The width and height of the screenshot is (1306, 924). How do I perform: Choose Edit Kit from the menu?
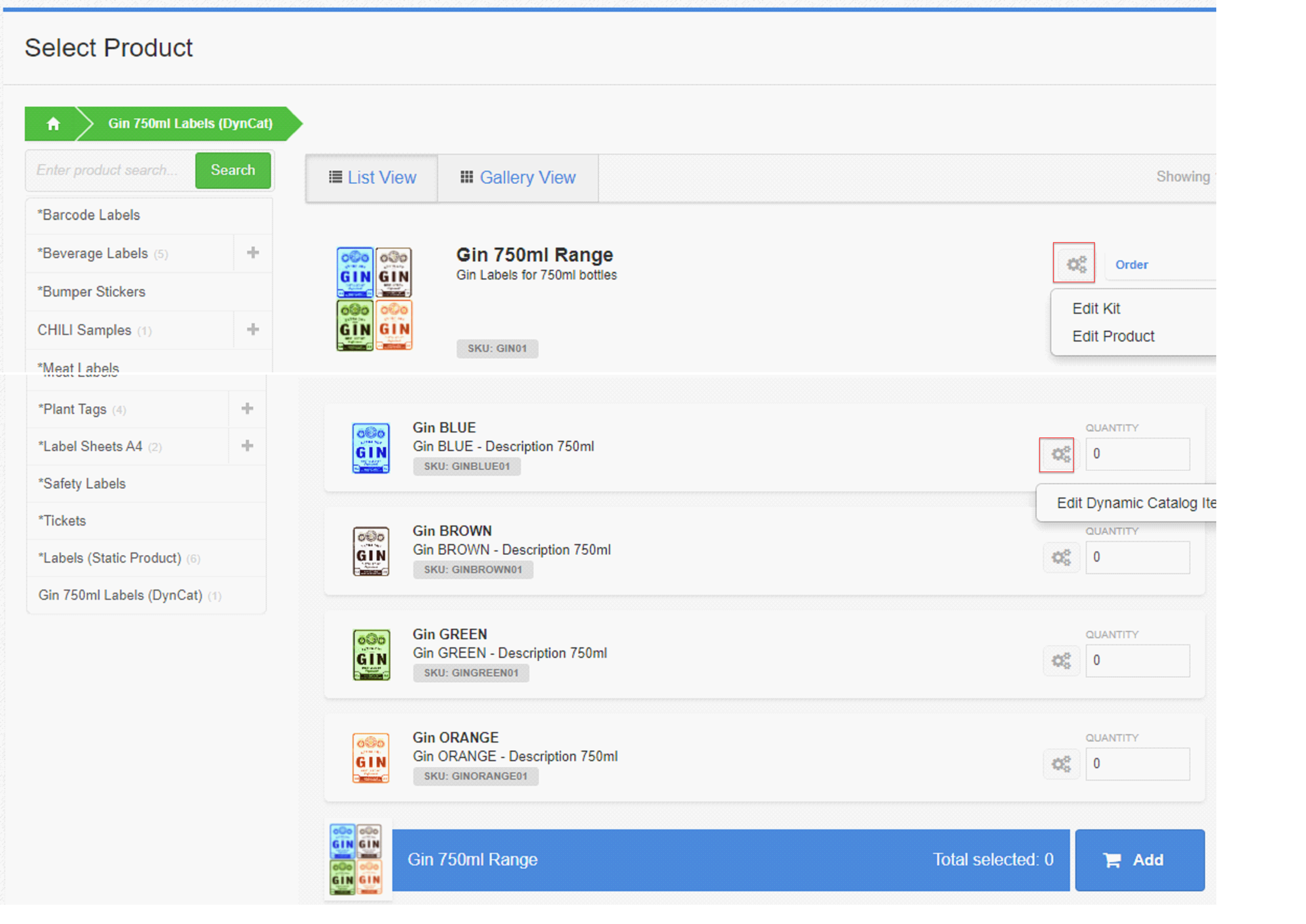coord(1096,308)
